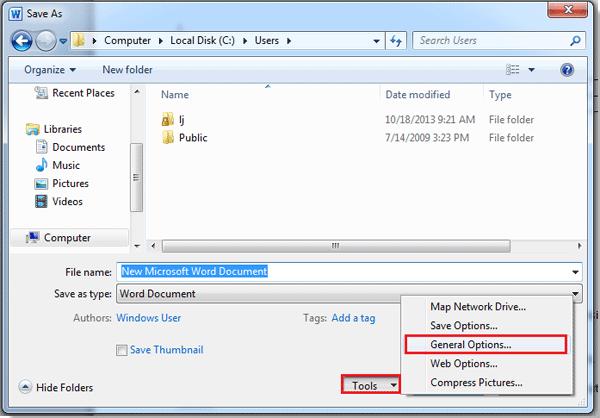Click Add a tag link
The image size is (600, 418).
coord(353,318)
